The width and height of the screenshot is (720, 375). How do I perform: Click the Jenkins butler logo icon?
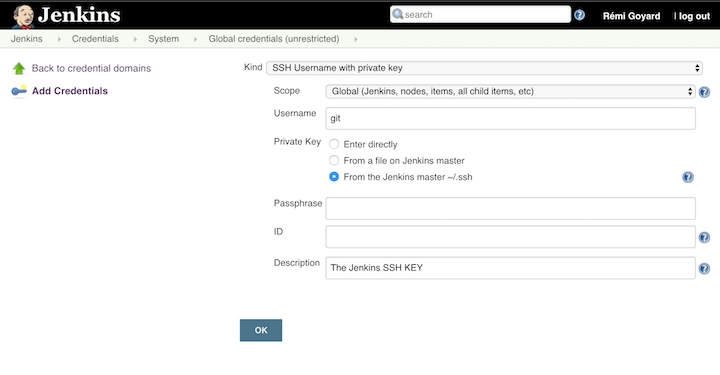tap(23, 17)
